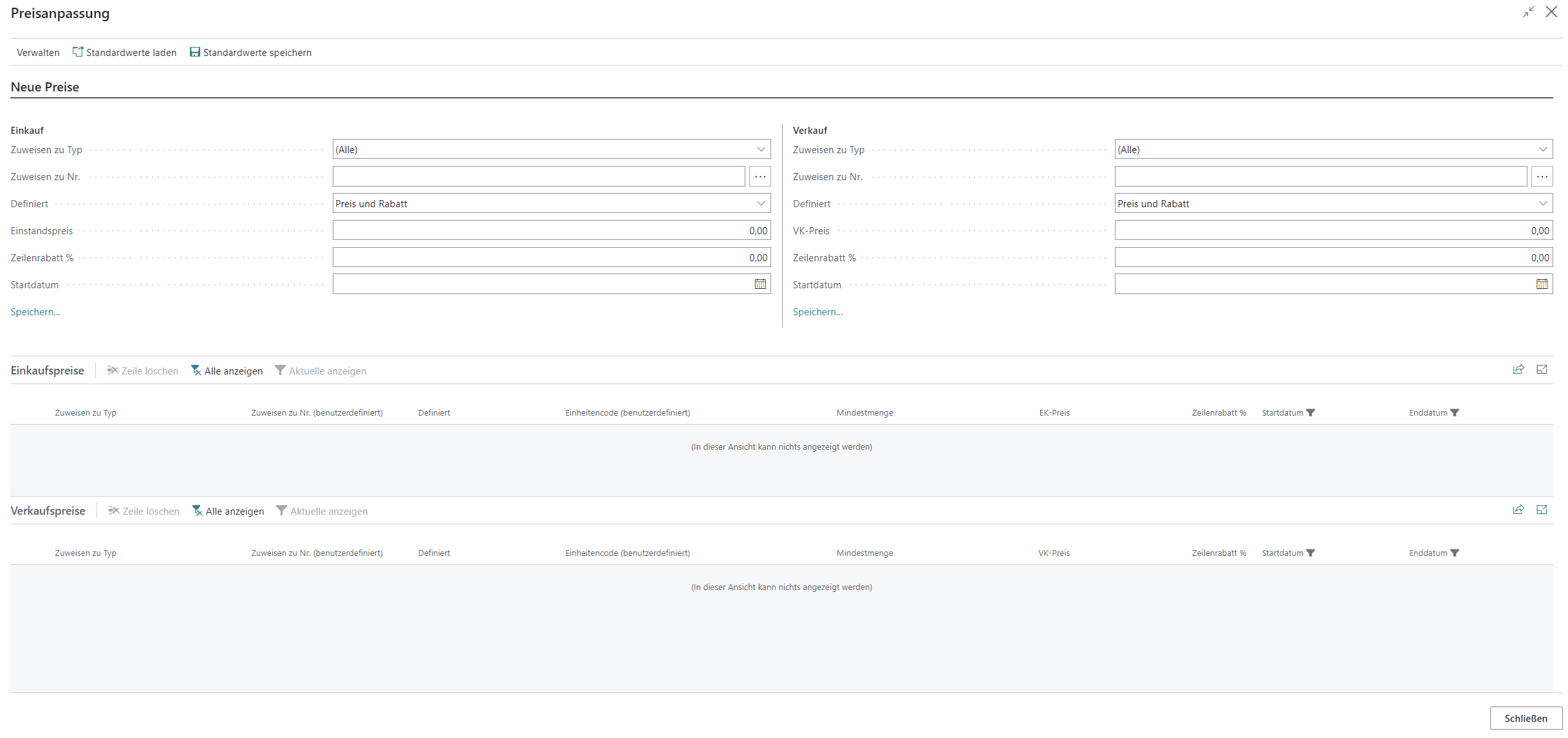Image resolution: width=1568 pixels, height=738 pixels.
Task: Click share icon in Einkaufspreise section
Action: 1518,369
